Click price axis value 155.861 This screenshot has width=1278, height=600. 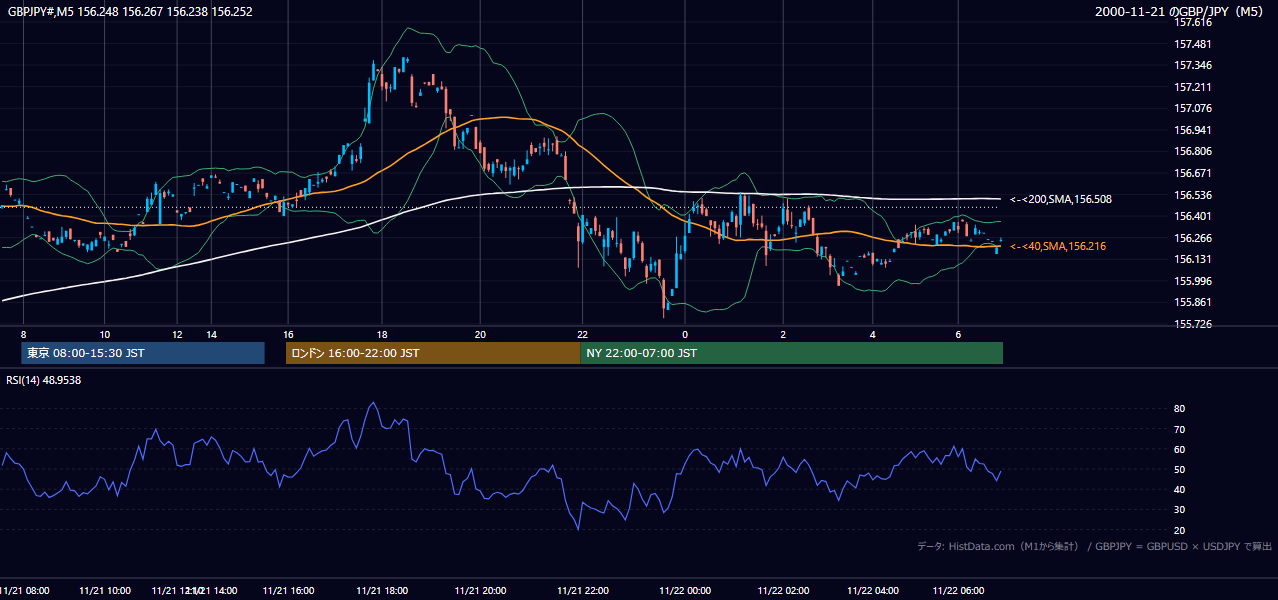[1194, 302]
